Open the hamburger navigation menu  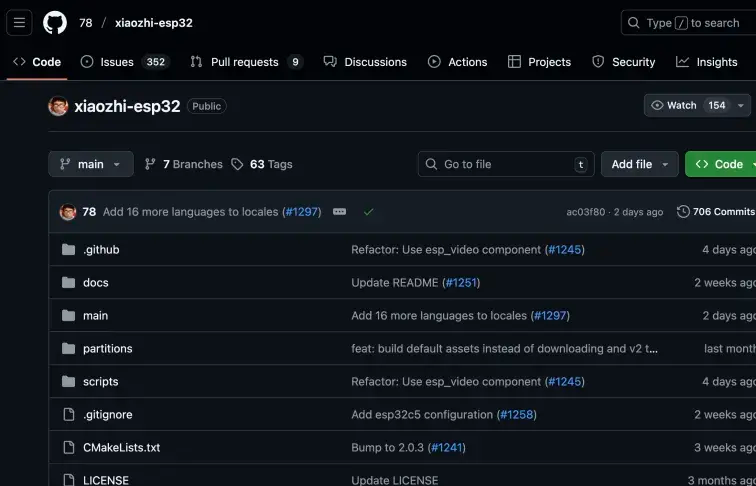(19, 22)
